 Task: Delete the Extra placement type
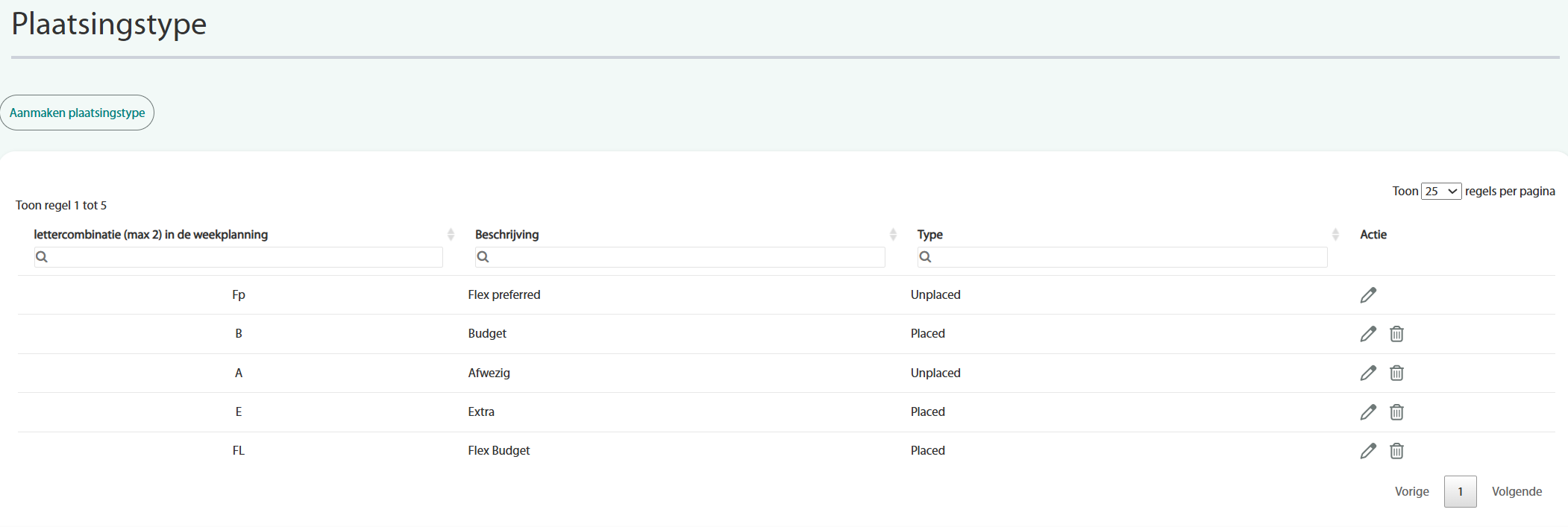click(x=1396, y=412)
